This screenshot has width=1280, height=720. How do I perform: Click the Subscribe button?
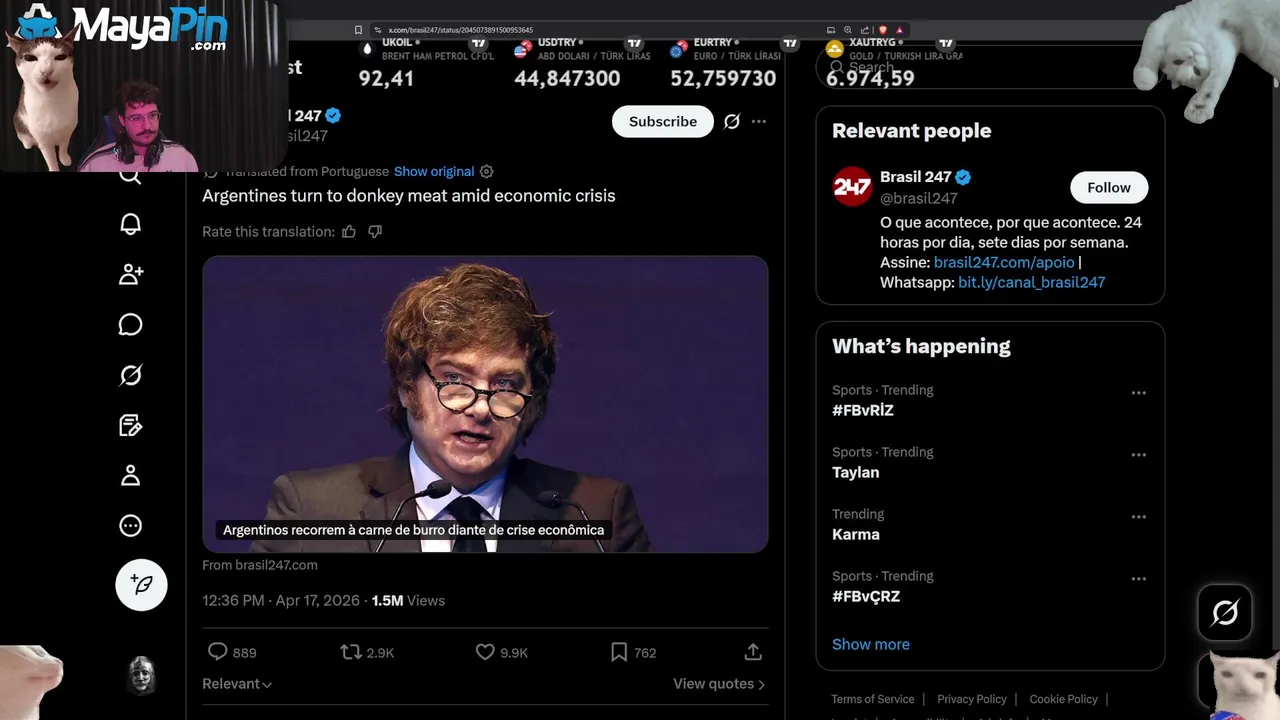click(x=662, y=122)
